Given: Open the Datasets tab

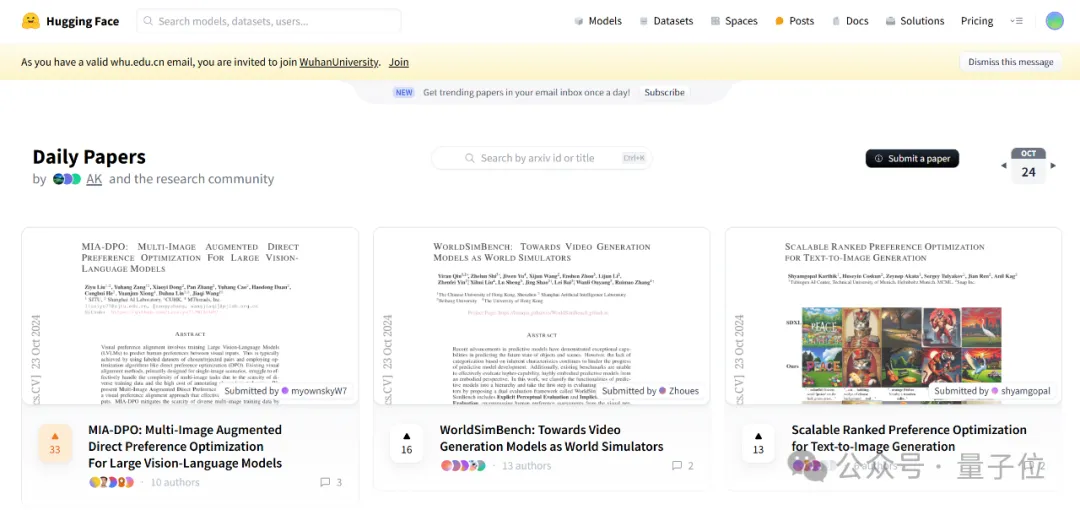Looking at the screenshot, I should pos(666,21).
